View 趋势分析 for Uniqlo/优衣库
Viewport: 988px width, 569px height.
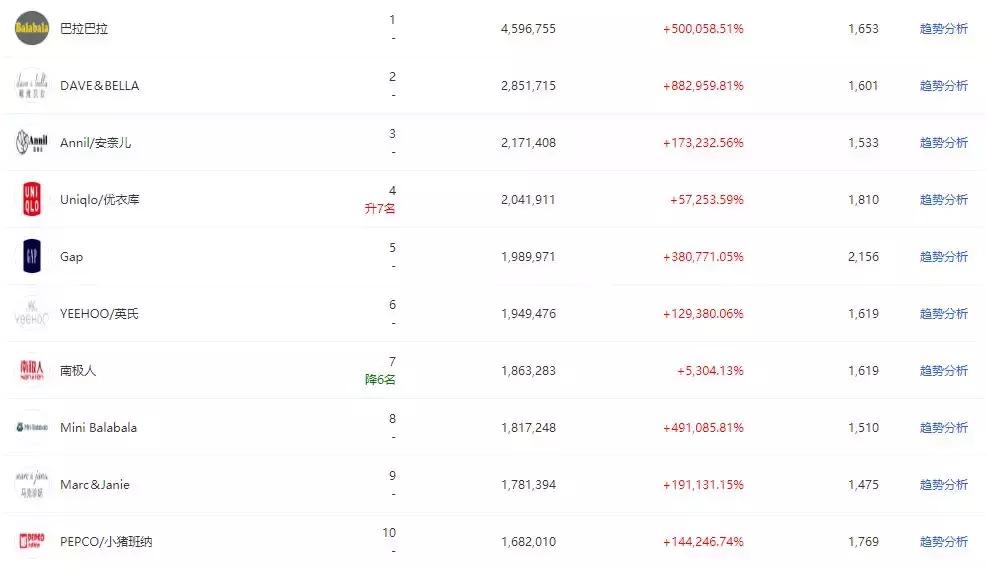[x=943, y=200]
